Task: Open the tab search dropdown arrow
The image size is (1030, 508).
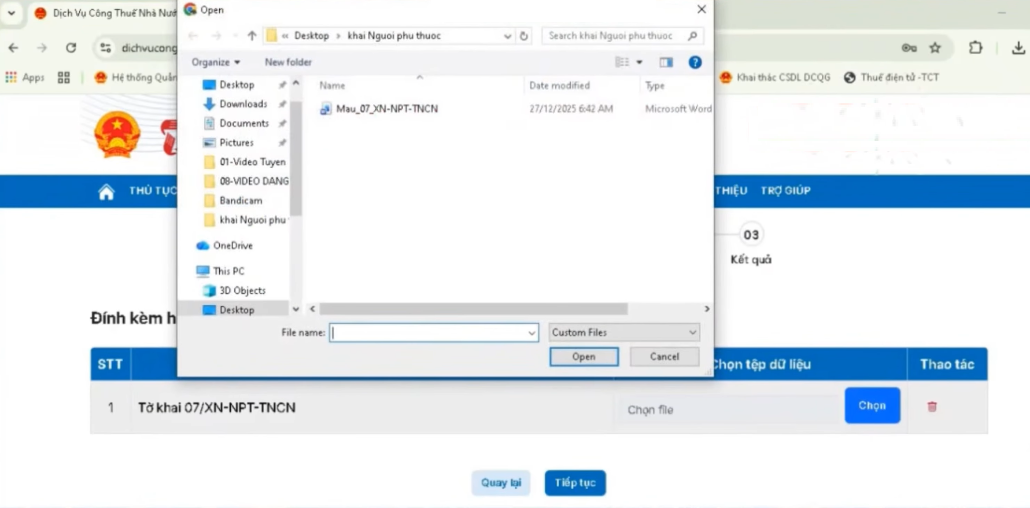Action: click(11, 12)
